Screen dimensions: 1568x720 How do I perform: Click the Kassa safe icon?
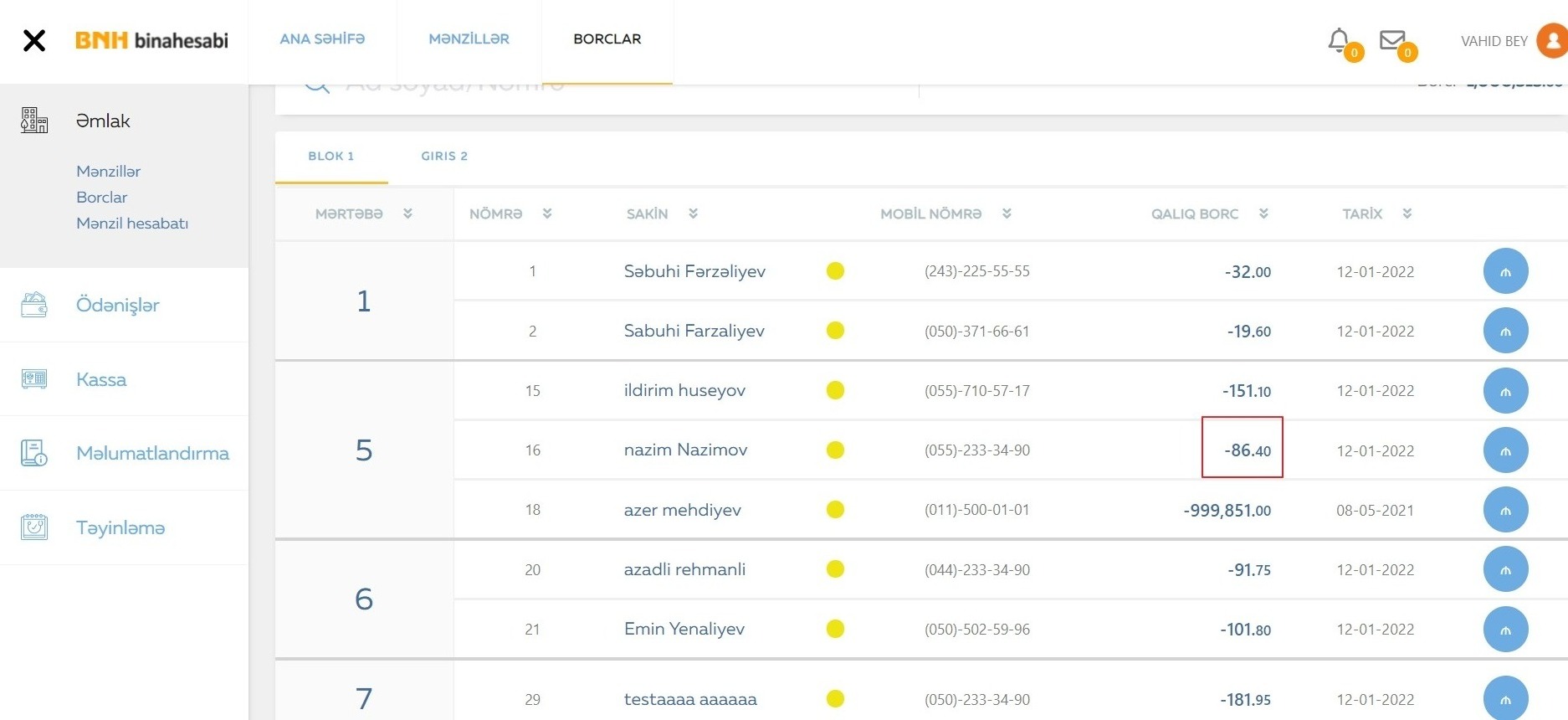34,379
